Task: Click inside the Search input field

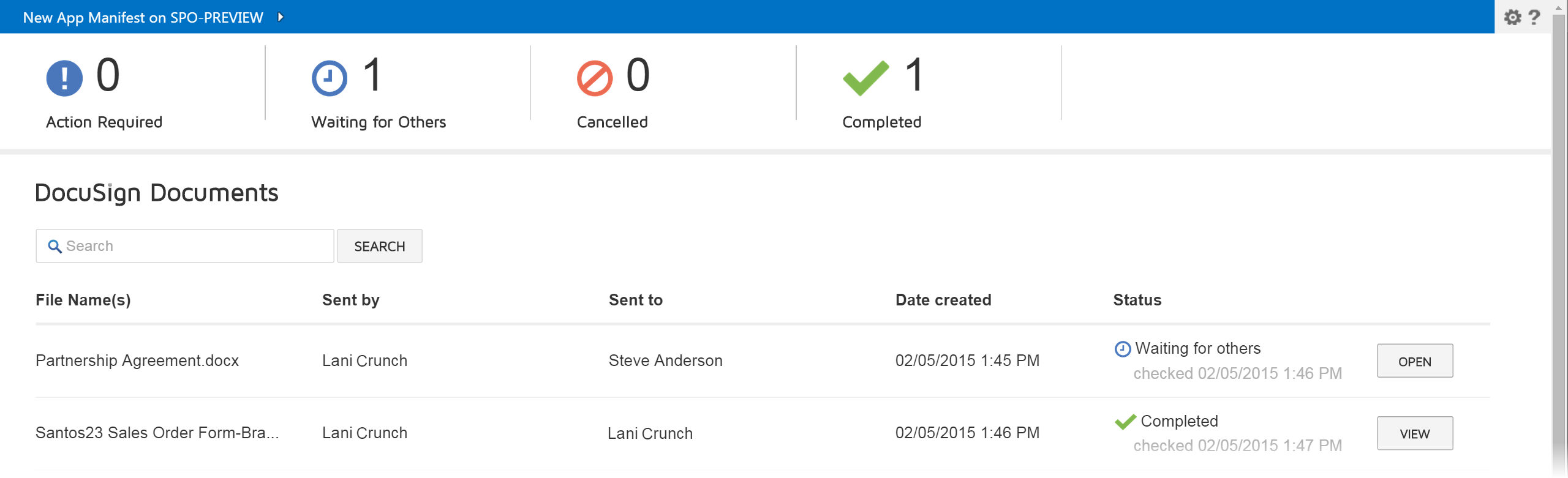Action: 184,245
